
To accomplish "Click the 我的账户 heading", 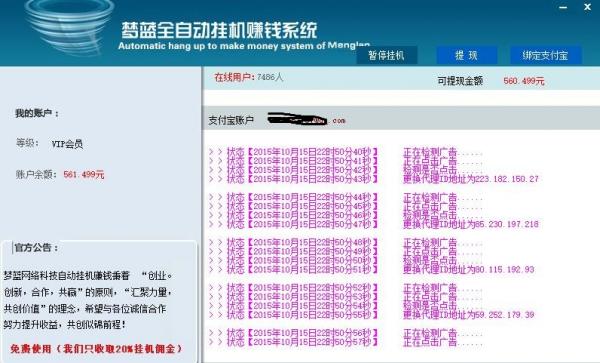I will point(37,113).
